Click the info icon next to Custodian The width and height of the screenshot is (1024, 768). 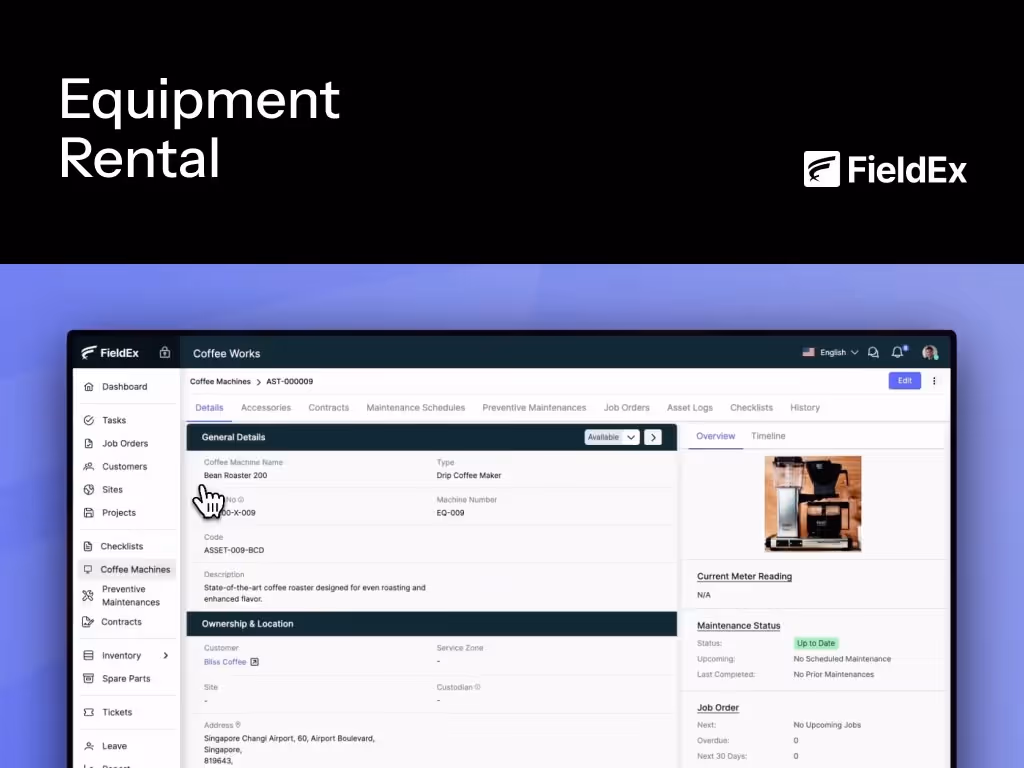click(x=477, y=687)
